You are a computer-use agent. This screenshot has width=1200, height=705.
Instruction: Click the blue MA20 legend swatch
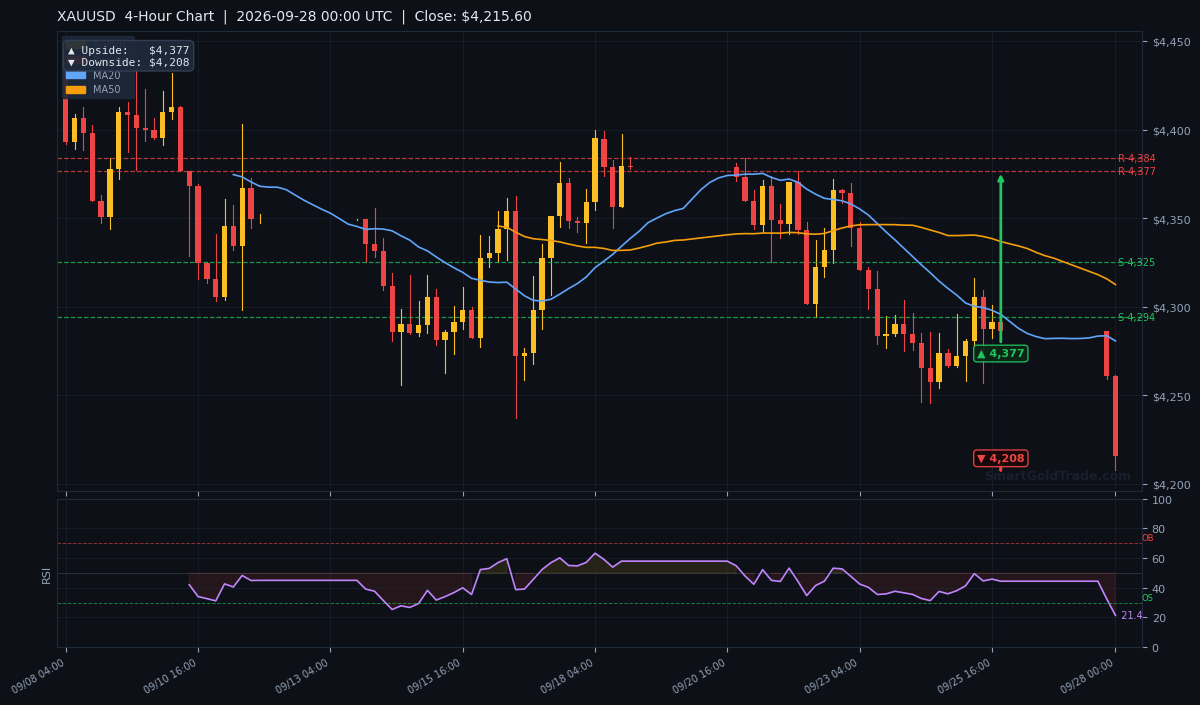click(x=76, y=75)
